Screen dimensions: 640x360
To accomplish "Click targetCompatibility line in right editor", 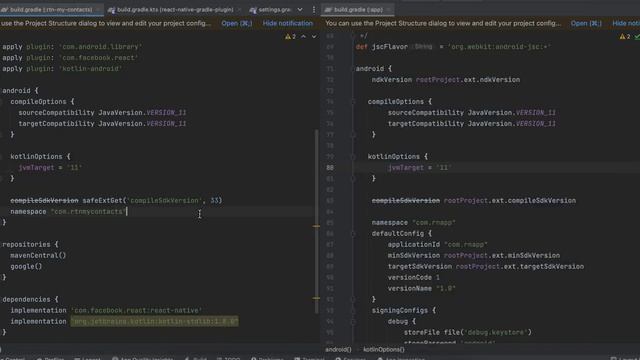I will point(472,124).
